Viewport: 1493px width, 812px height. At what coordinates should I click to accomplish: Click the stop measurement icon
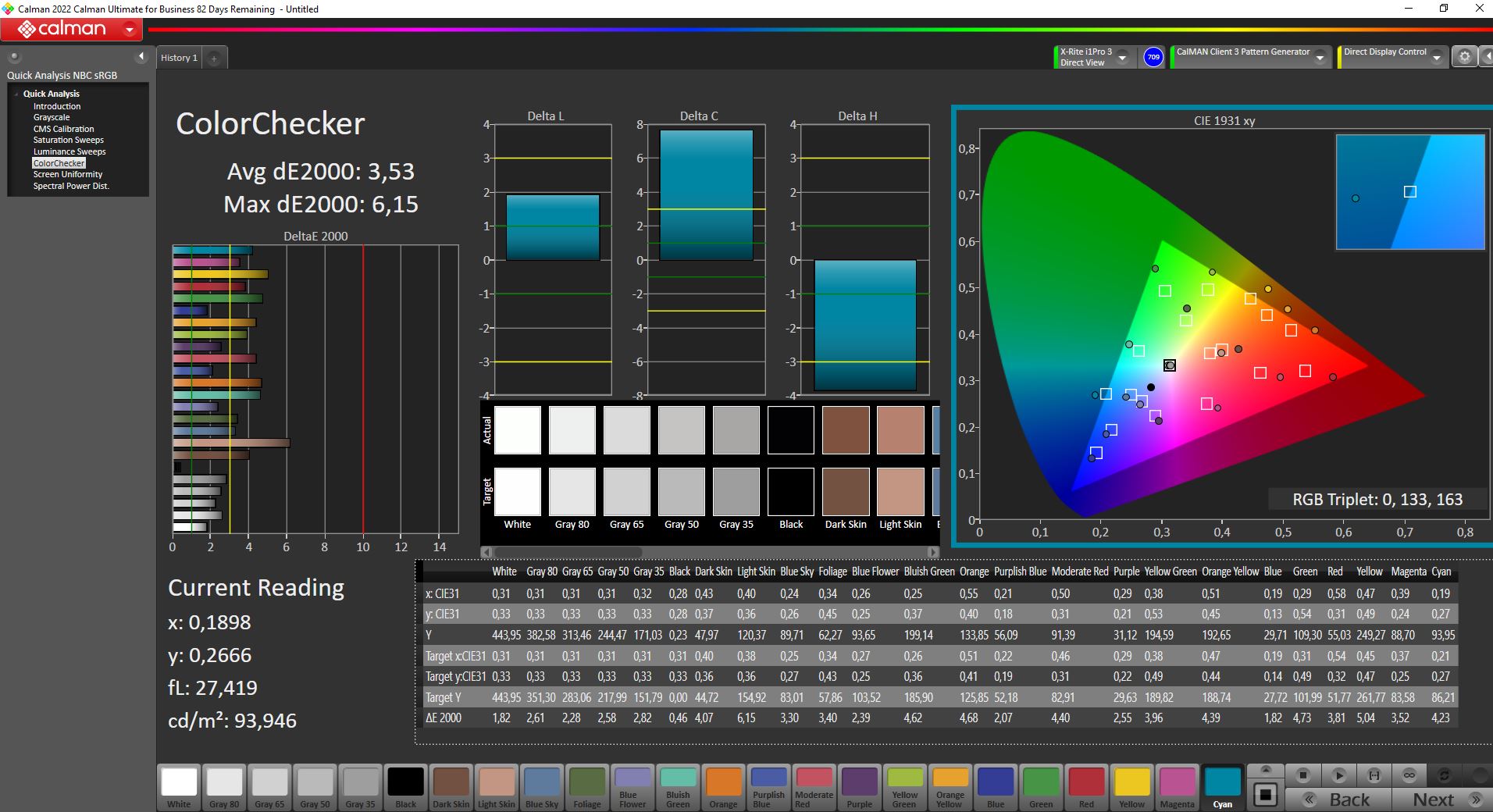coord(1302,775)
